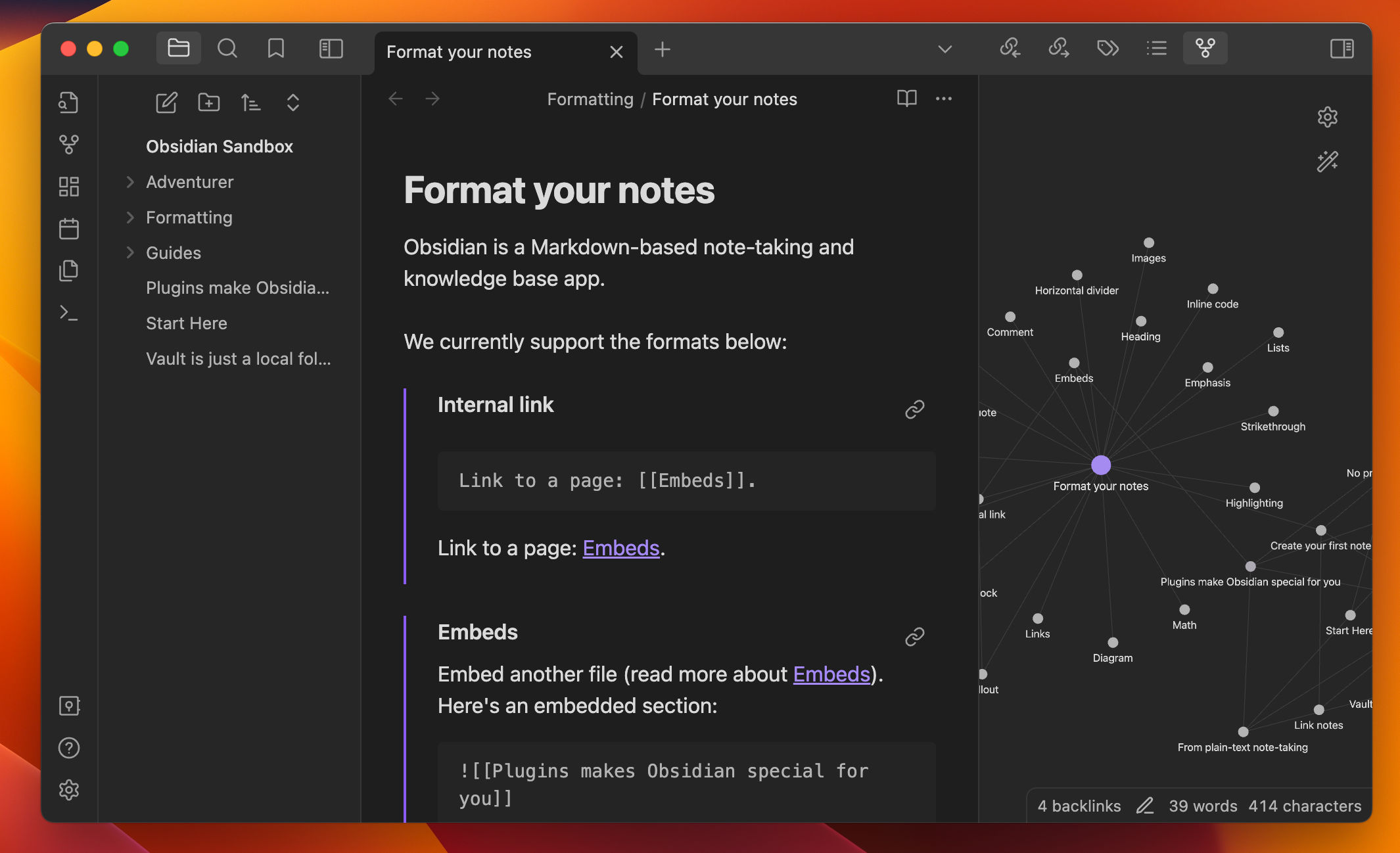Open the help icon
Viewport: 1400px width, 853px height.
point(69,748)
